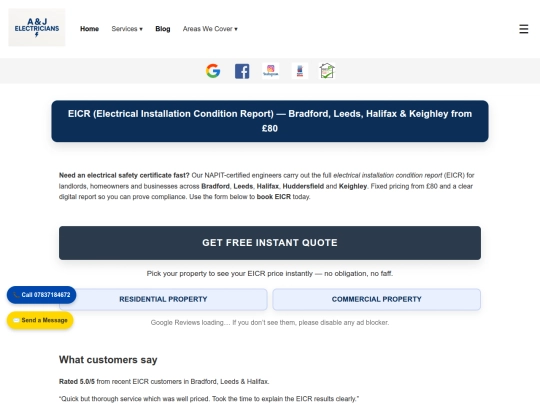Click the Get Free Instant Quote button
This screenshot has width=540, height=405.
point(270,243)
